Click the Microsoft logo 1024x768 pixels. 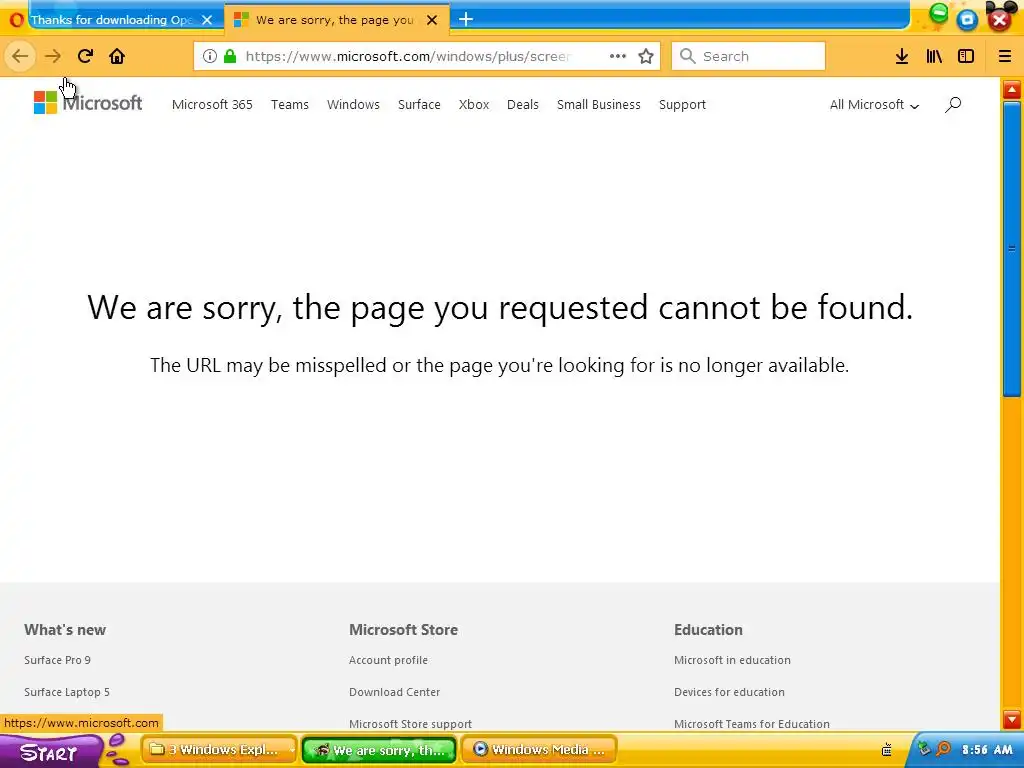pos(88,103)
